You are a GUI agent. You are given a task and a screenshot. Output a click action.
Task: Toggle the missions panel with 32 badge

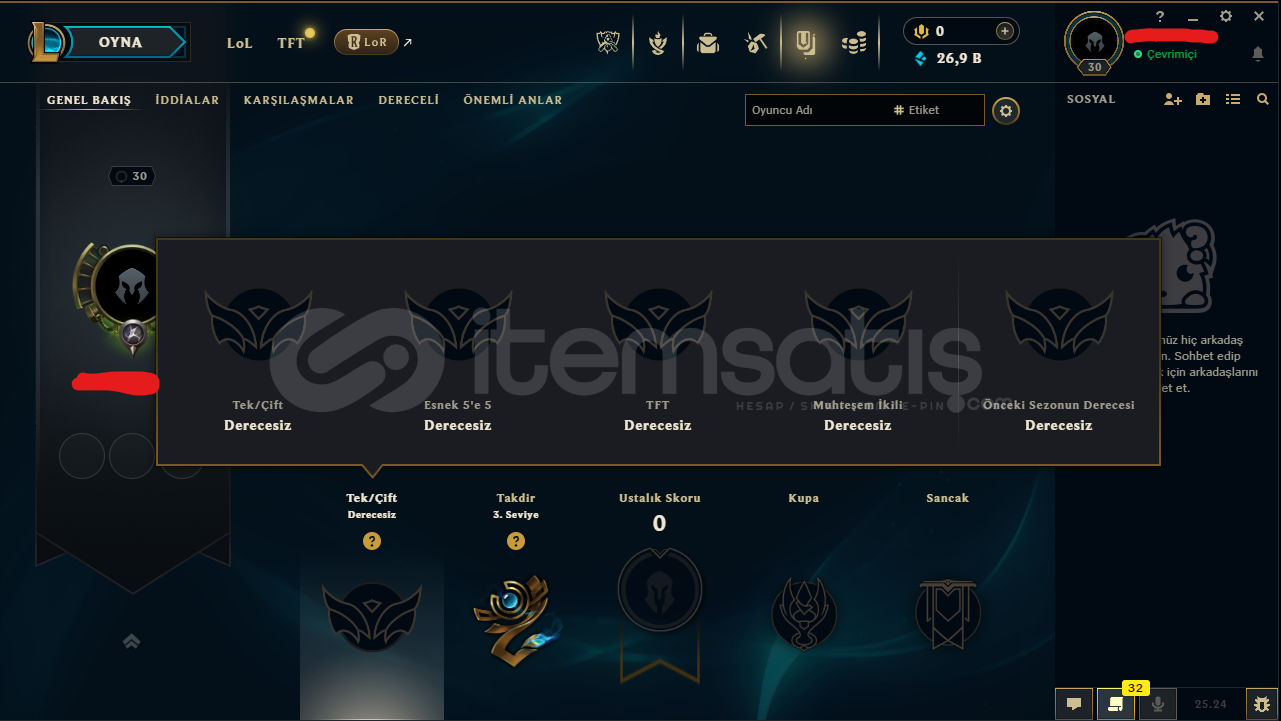pos(1116,703)
